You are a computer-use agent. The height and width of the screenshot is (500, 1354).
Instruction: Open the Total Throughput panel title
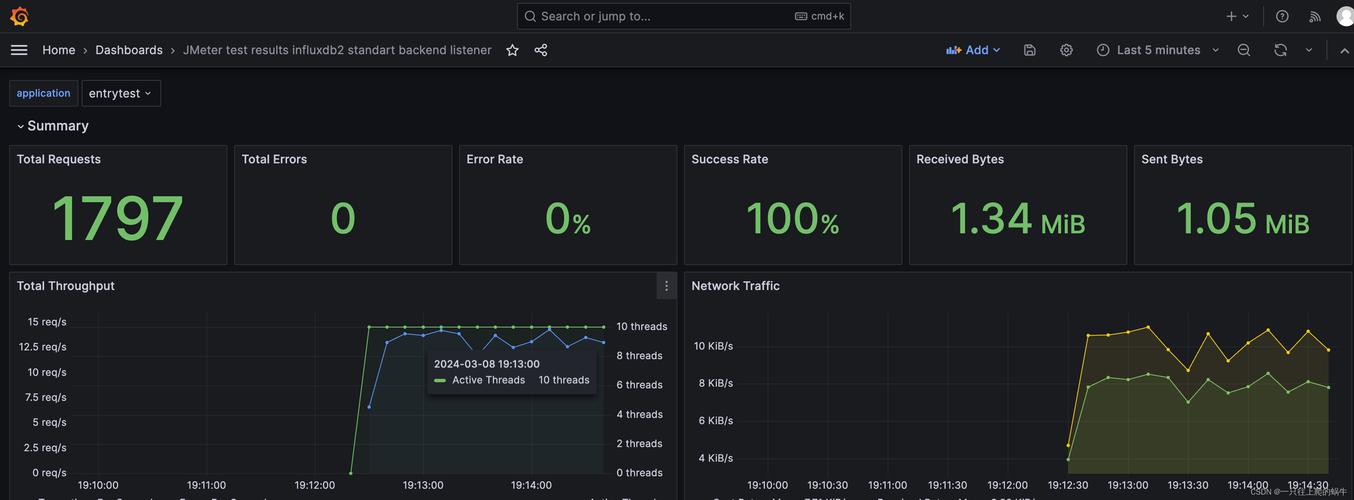coord(66,286)
